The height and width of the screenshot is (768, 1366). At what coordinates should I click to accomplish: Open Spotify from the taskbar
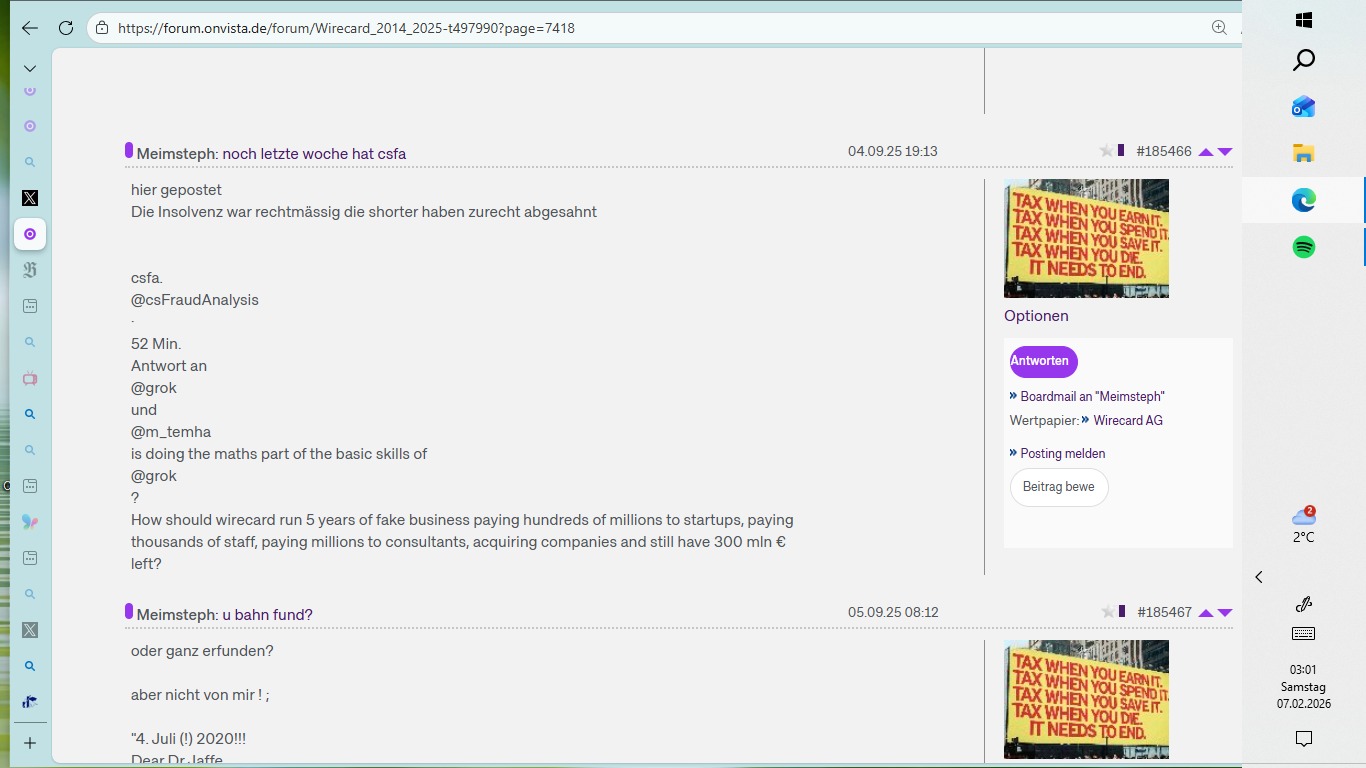pos(1303,247)
